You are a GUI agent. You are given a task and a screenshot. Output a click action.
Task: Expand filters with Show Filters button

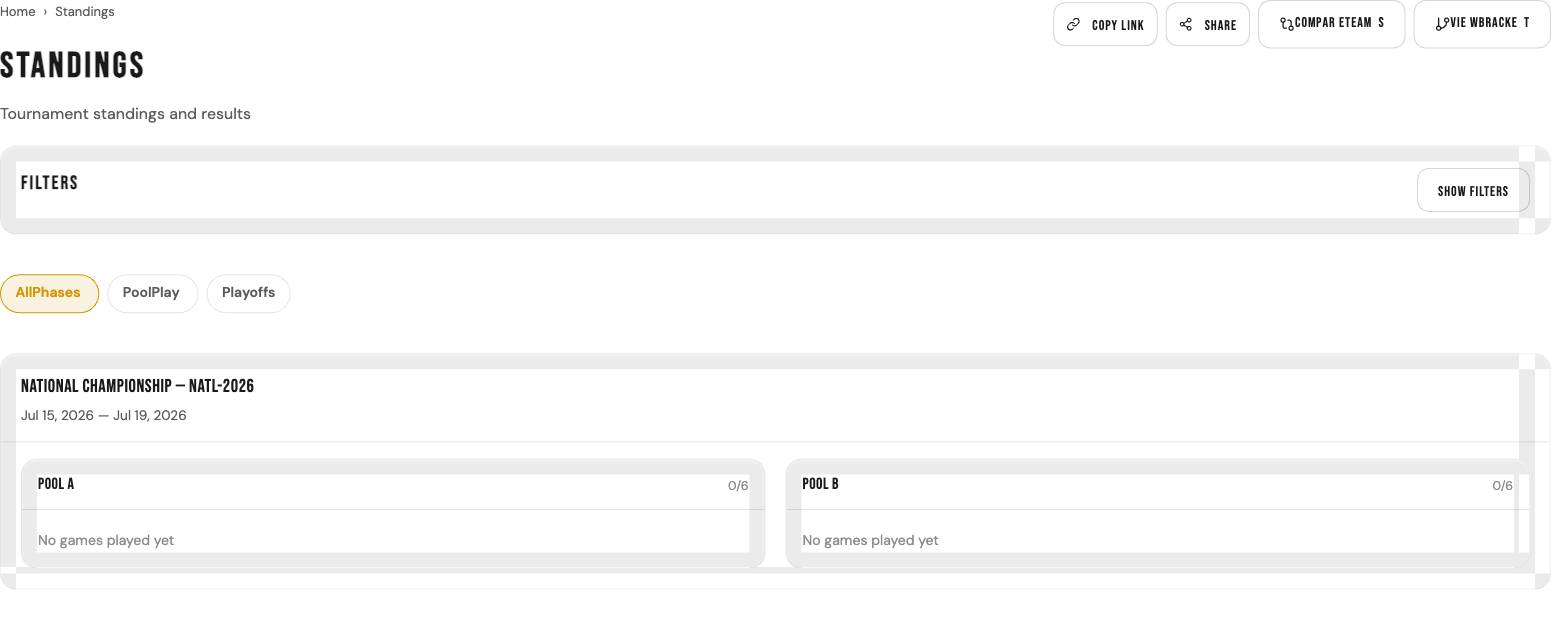(x=1472, y=191)
